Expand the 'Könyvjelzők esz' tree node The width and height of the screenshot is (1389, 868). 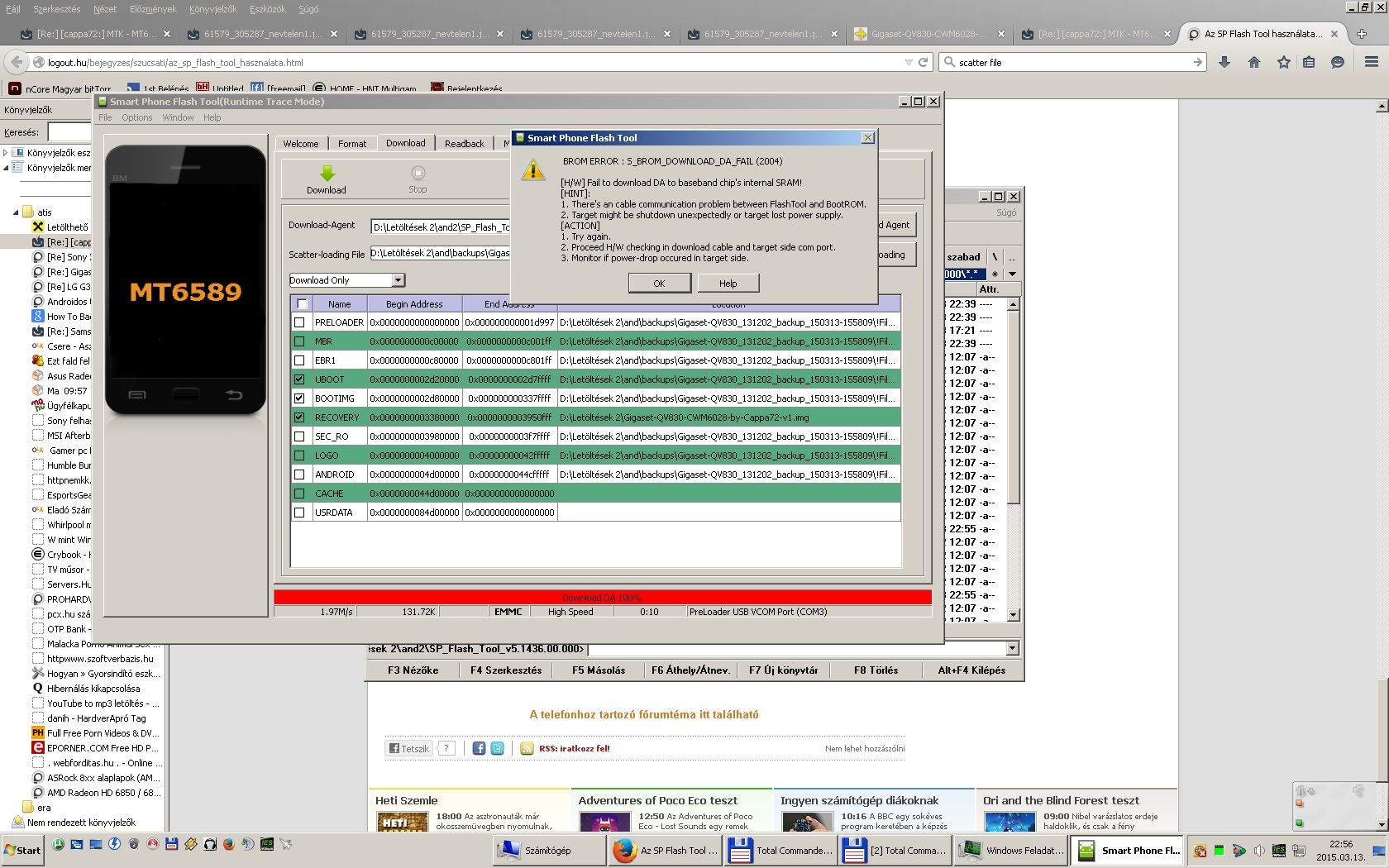[6, 153]
